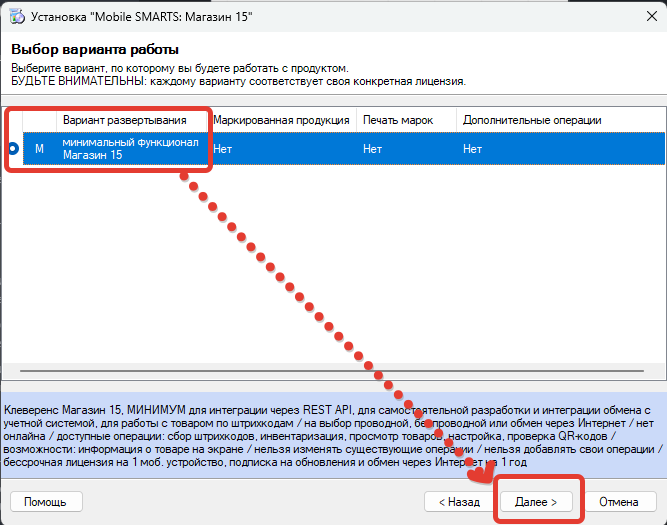Click the "Дополнительные операции" column header
Screen dimensions: 667x525
point(532,120)
